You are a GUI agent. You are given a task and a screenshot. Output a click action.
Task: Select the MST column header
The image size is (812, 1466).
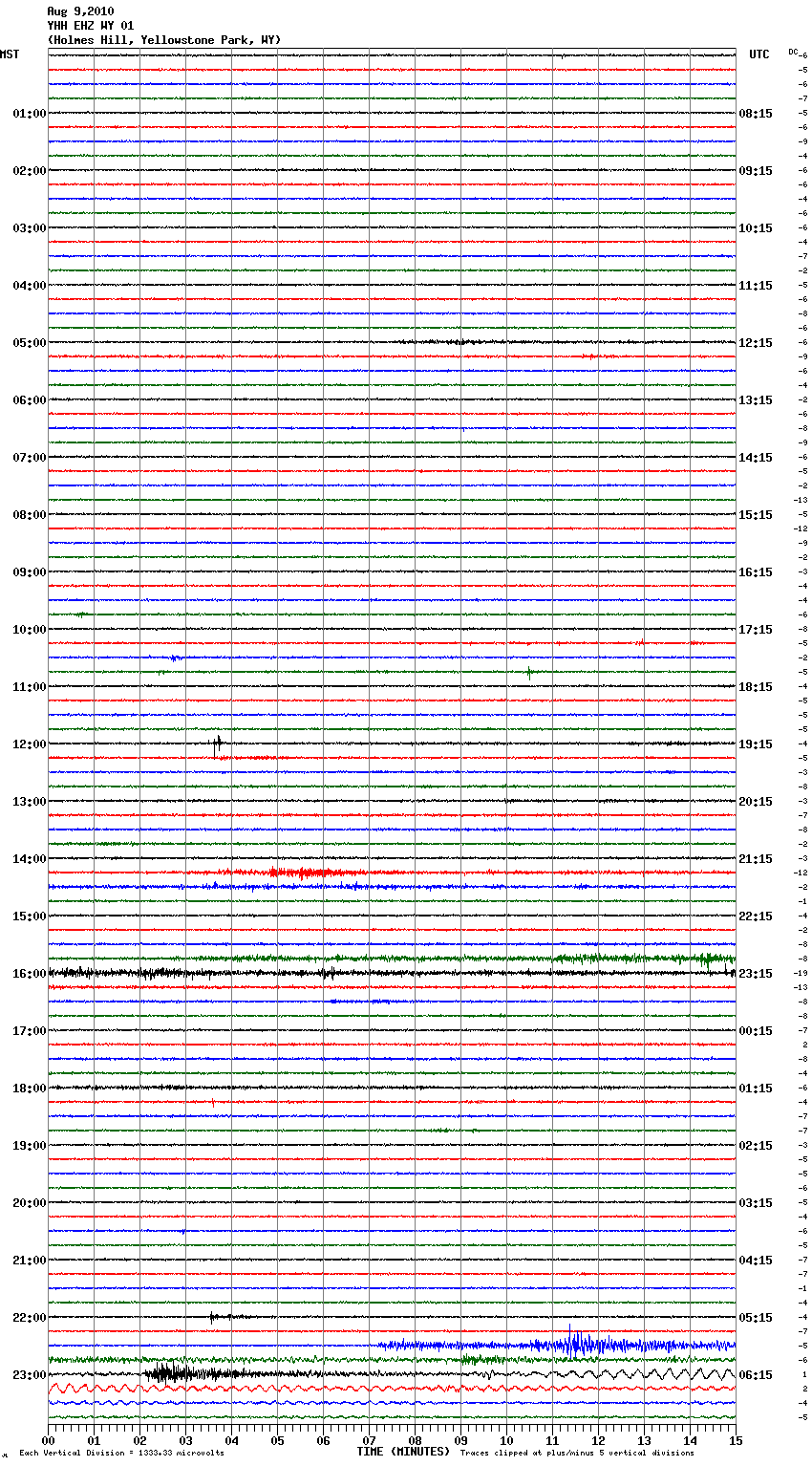[10, 54]
